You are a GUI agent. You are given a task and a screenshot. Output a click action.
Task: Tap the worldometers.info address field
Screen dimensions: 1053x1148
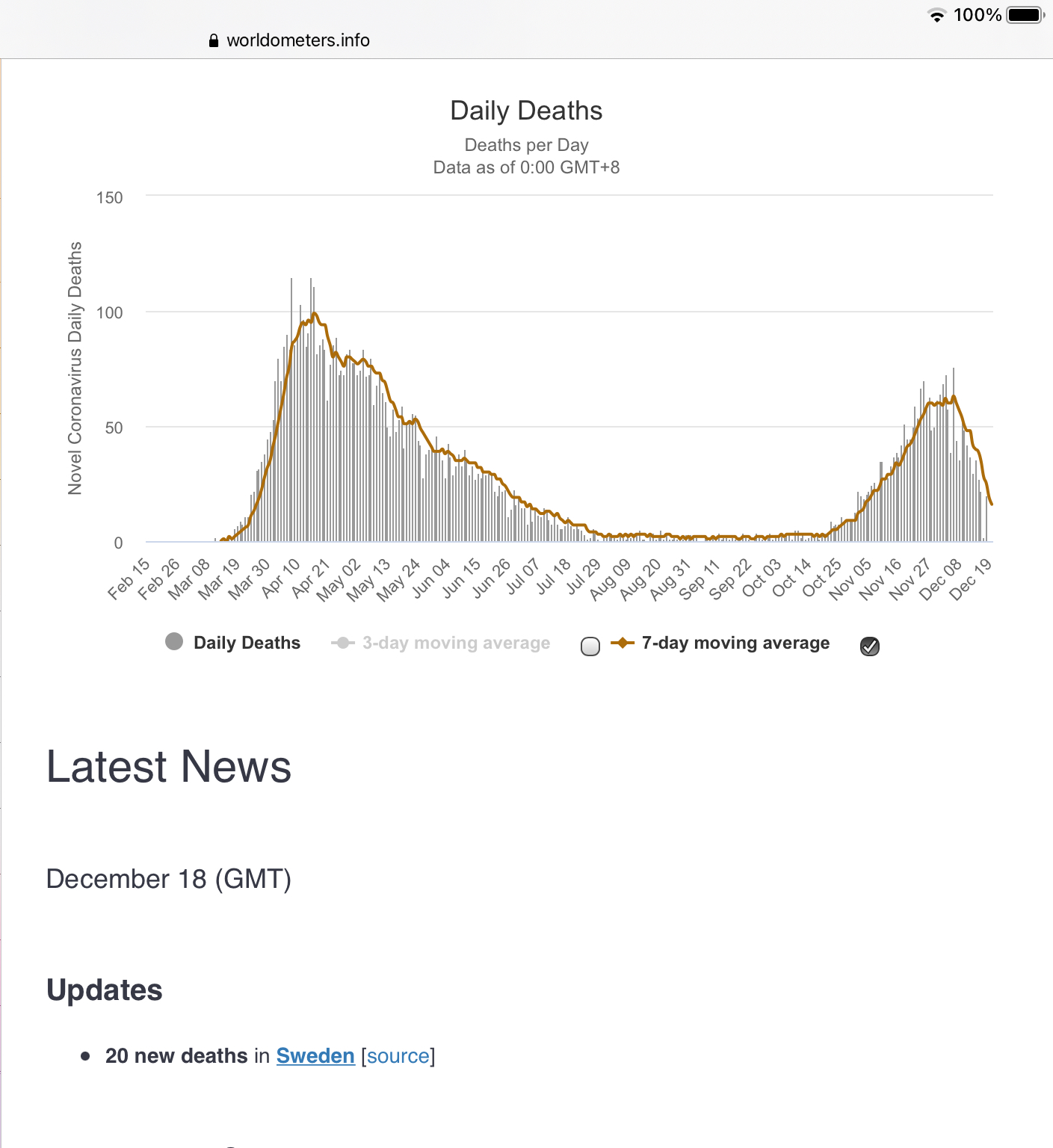pyautogui.click(x=297, y=40)
